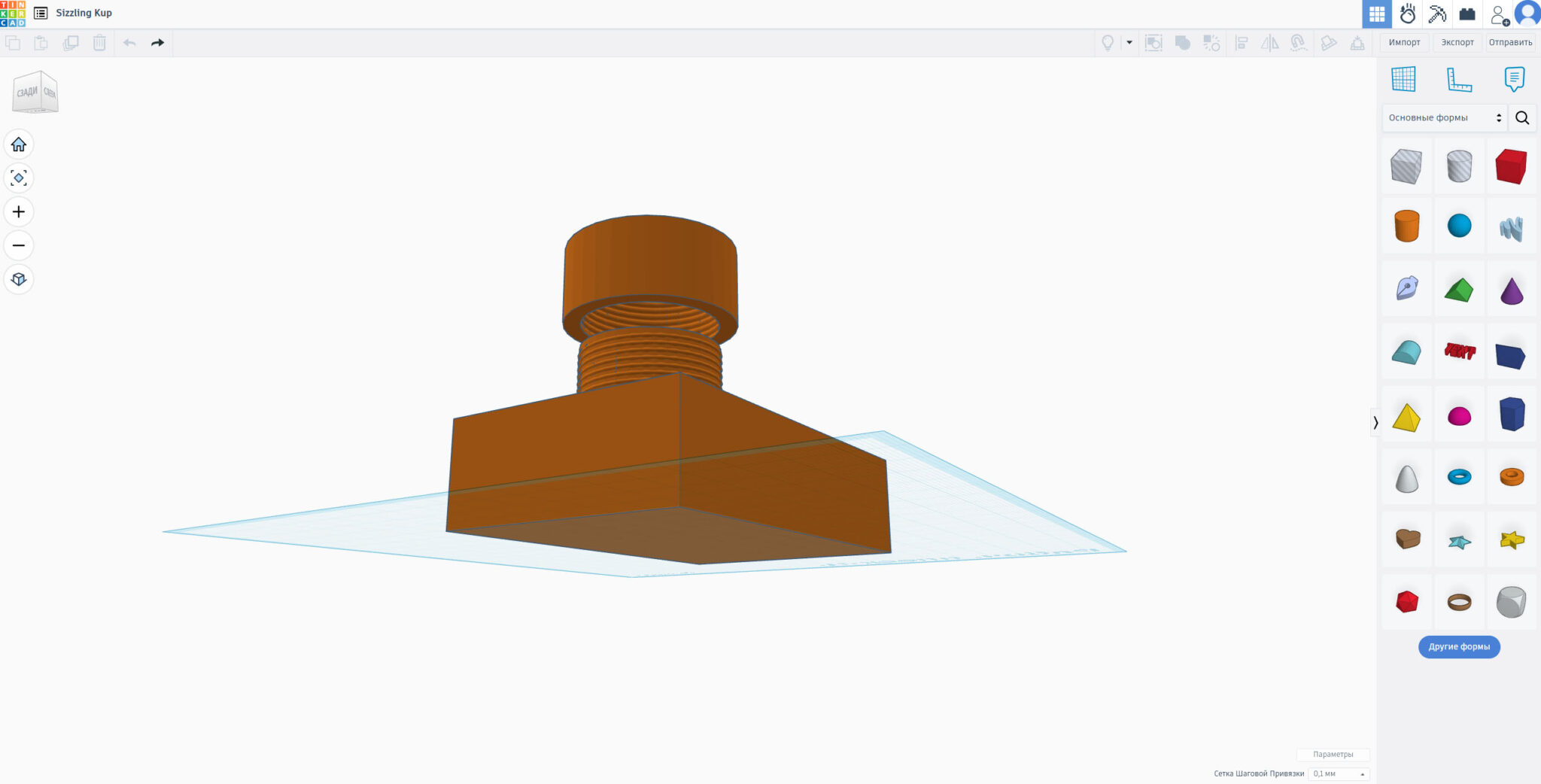Select the yellow pyramid shape

click(x=1406, y=417)
